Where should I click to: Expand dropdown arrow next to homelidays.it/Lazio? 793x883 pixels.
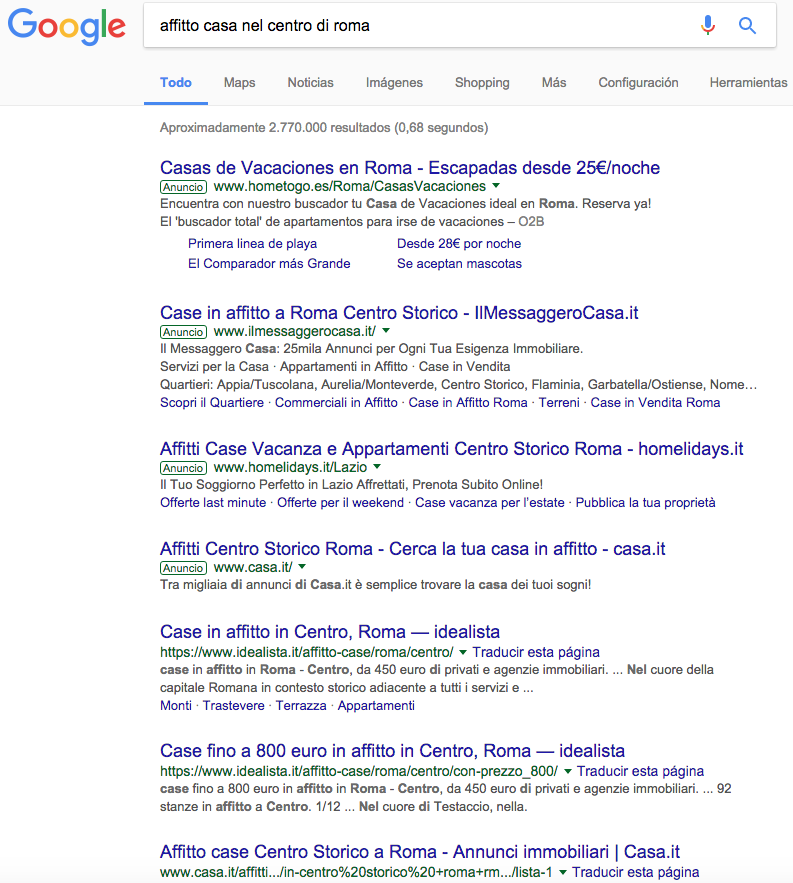tap(377, 467)
